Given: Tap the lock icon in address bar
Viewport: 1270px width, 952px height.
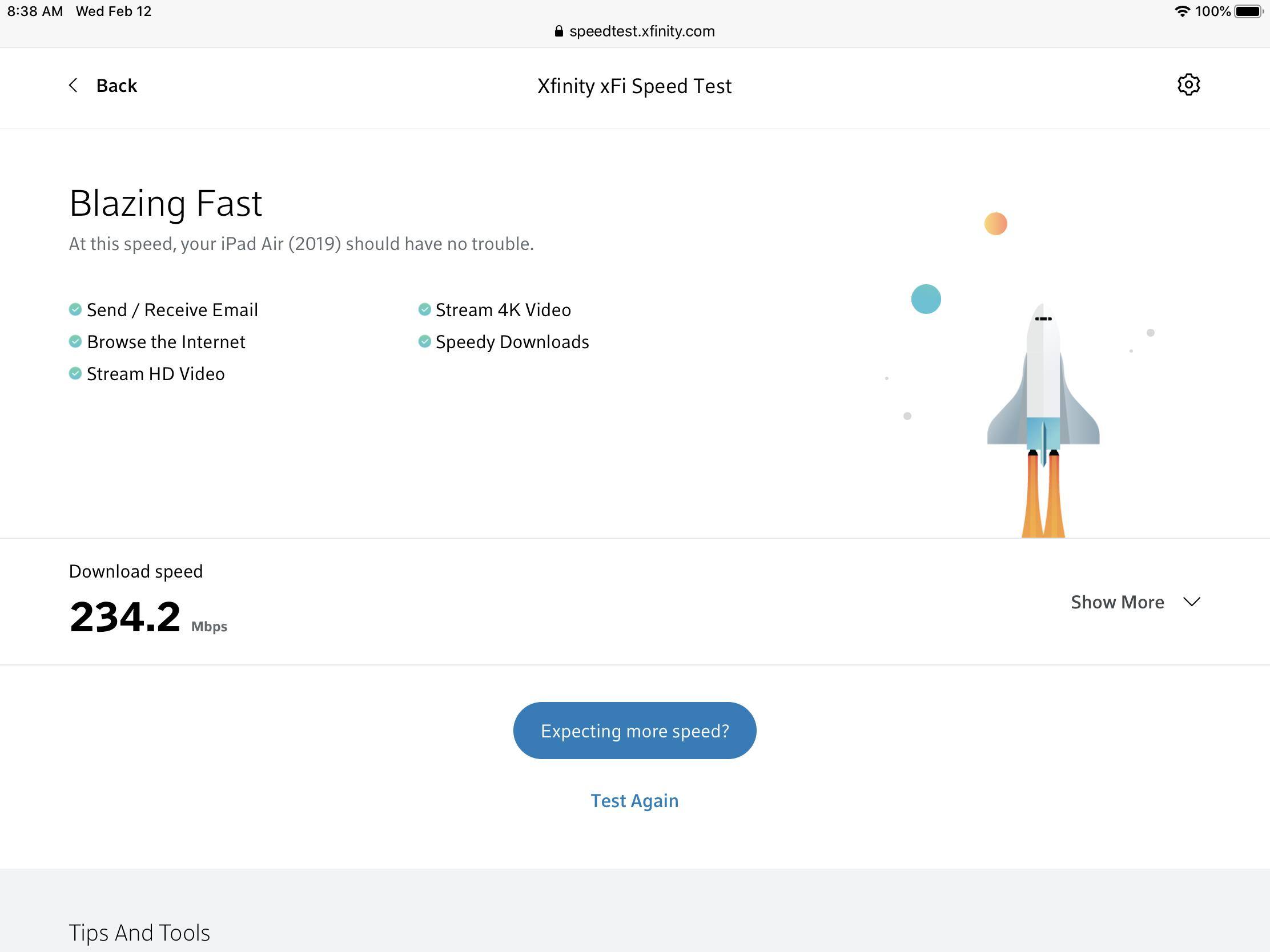Looking at the screenshot, I should point(558,31).
